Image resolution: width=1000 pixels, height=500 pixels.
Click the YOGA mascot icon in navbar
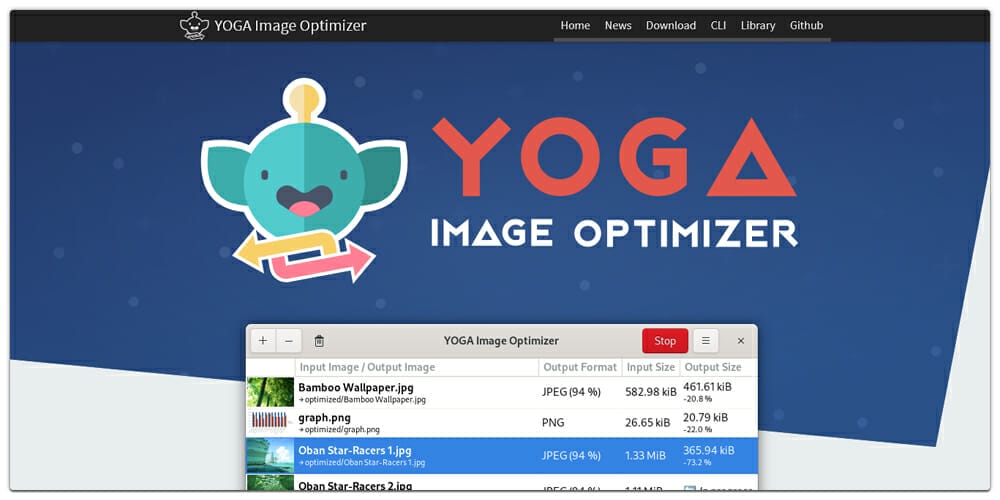pyautogui.click(x=194, y=26)
